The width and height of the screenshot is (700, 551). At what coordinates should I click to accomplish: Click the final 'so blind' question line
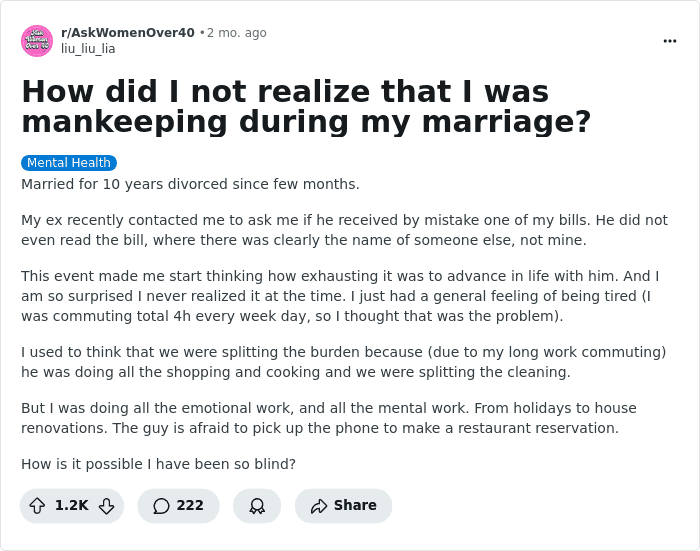tap(159, 464)
